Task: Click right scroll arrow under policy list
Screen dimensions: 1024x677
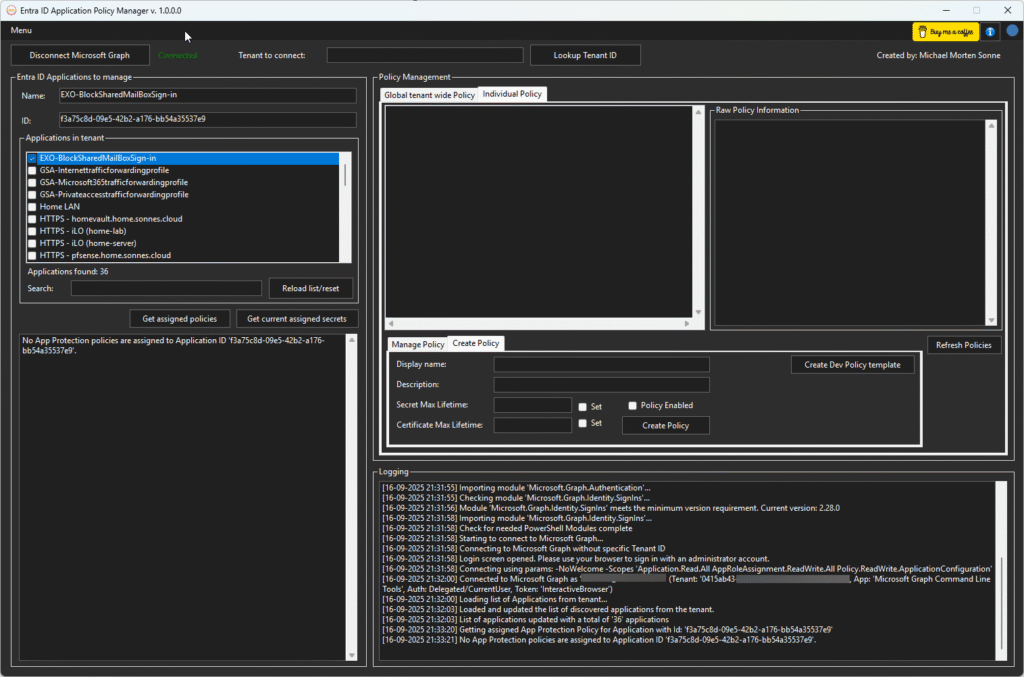Action: coord(686,323)
